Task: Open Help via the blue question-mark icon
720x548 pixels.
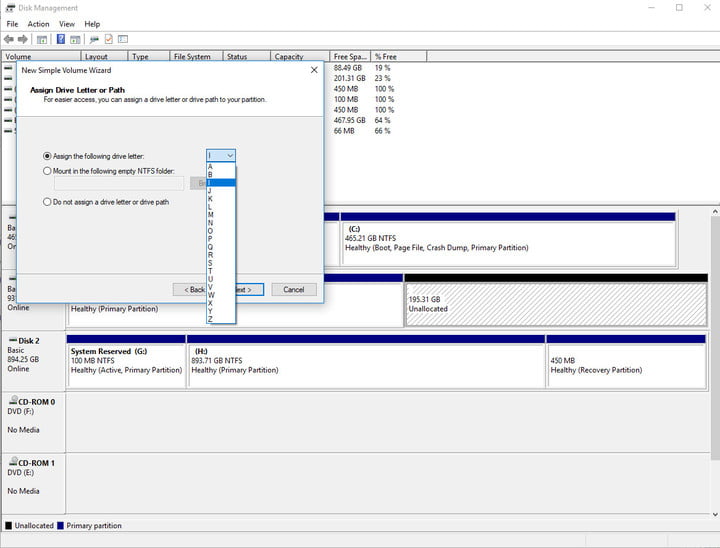Action: point(61,40)
